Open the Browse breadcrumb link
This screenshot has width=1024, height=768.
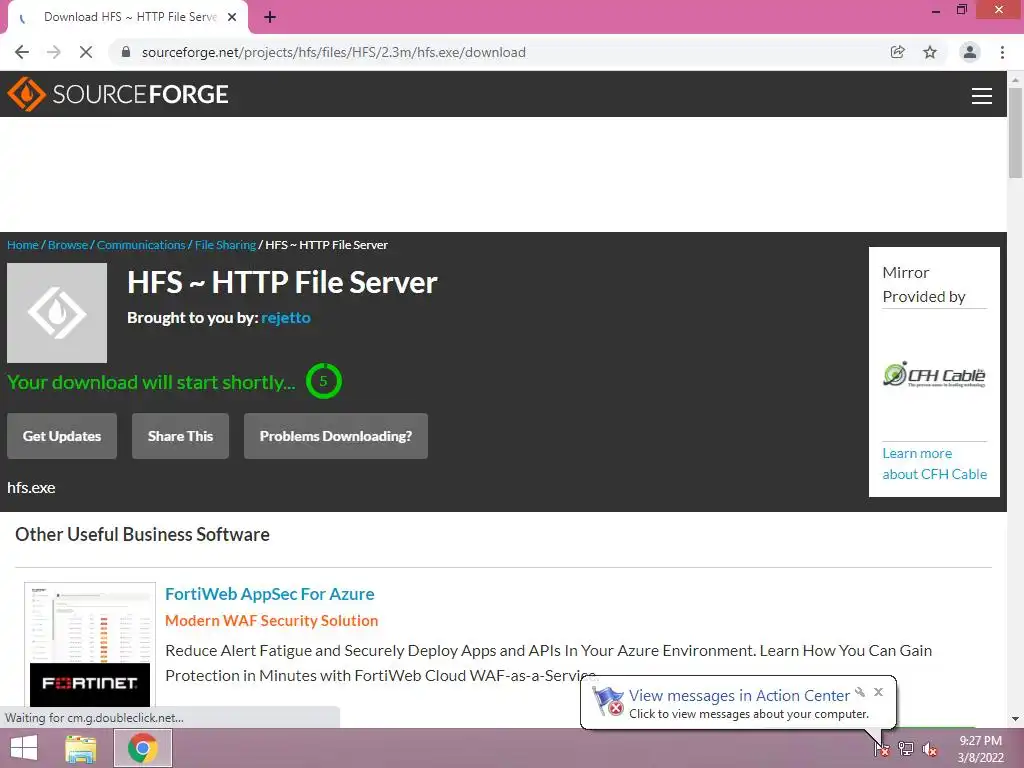(68, 245)
